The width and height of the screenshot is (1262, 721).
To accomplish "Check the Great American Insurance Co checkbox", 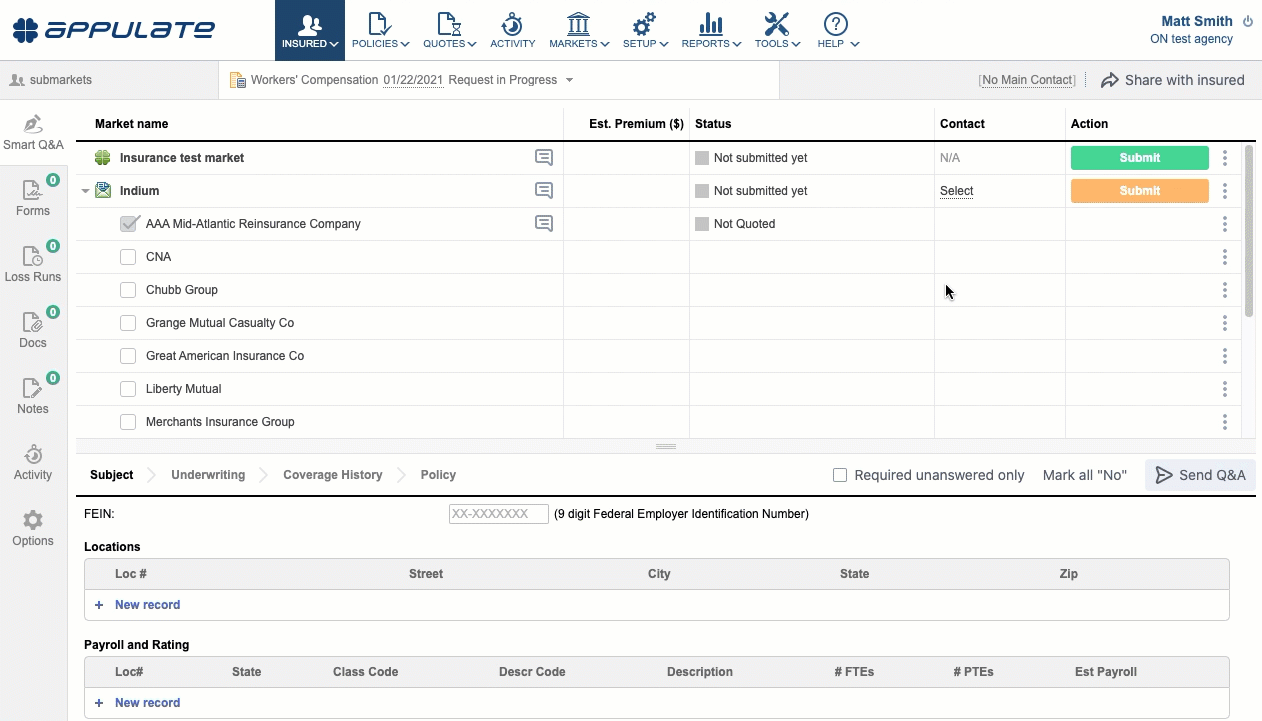I will (128, 356).
